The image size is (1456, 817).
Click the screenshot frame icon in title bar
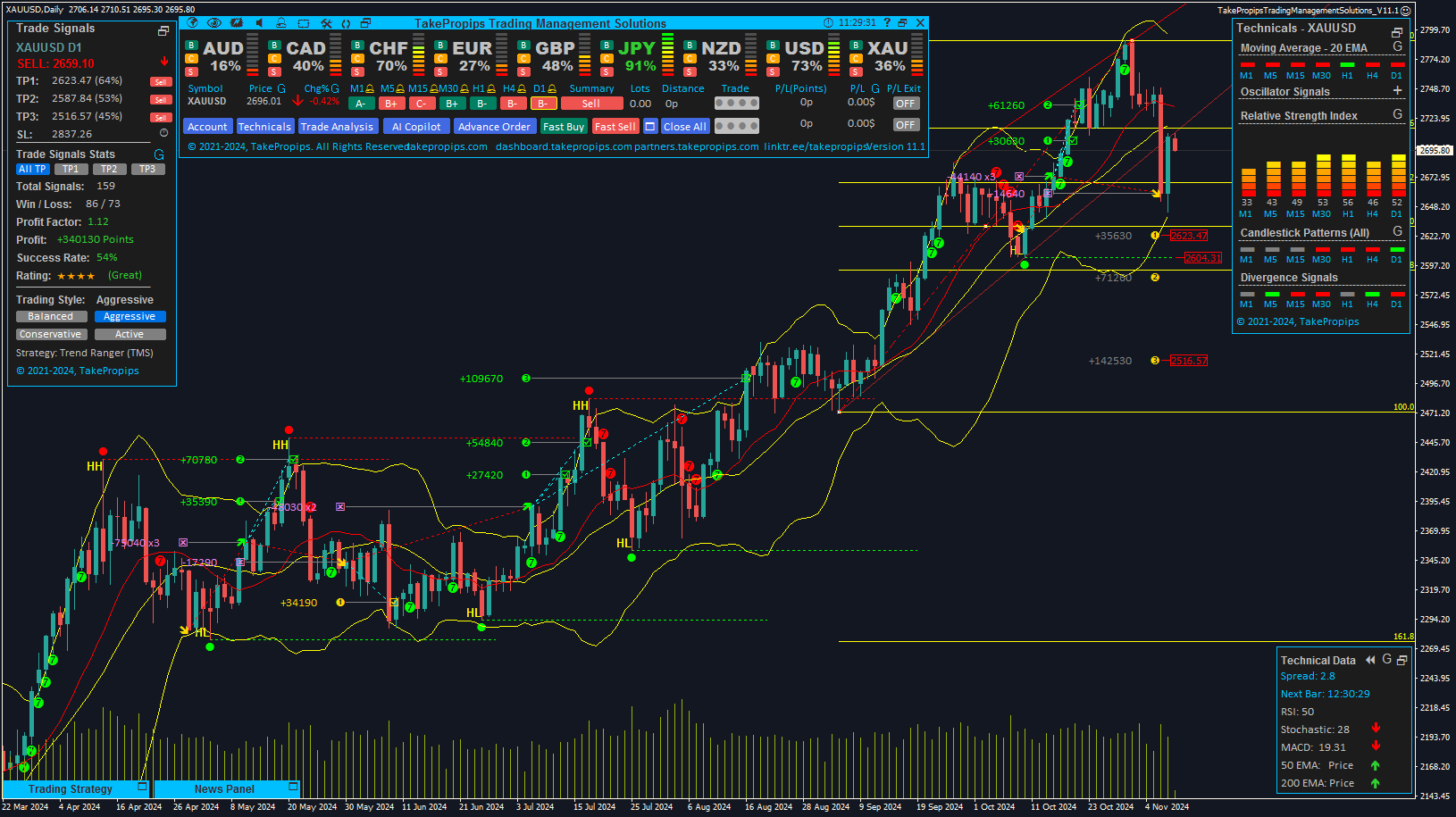(x=304, y=23)
